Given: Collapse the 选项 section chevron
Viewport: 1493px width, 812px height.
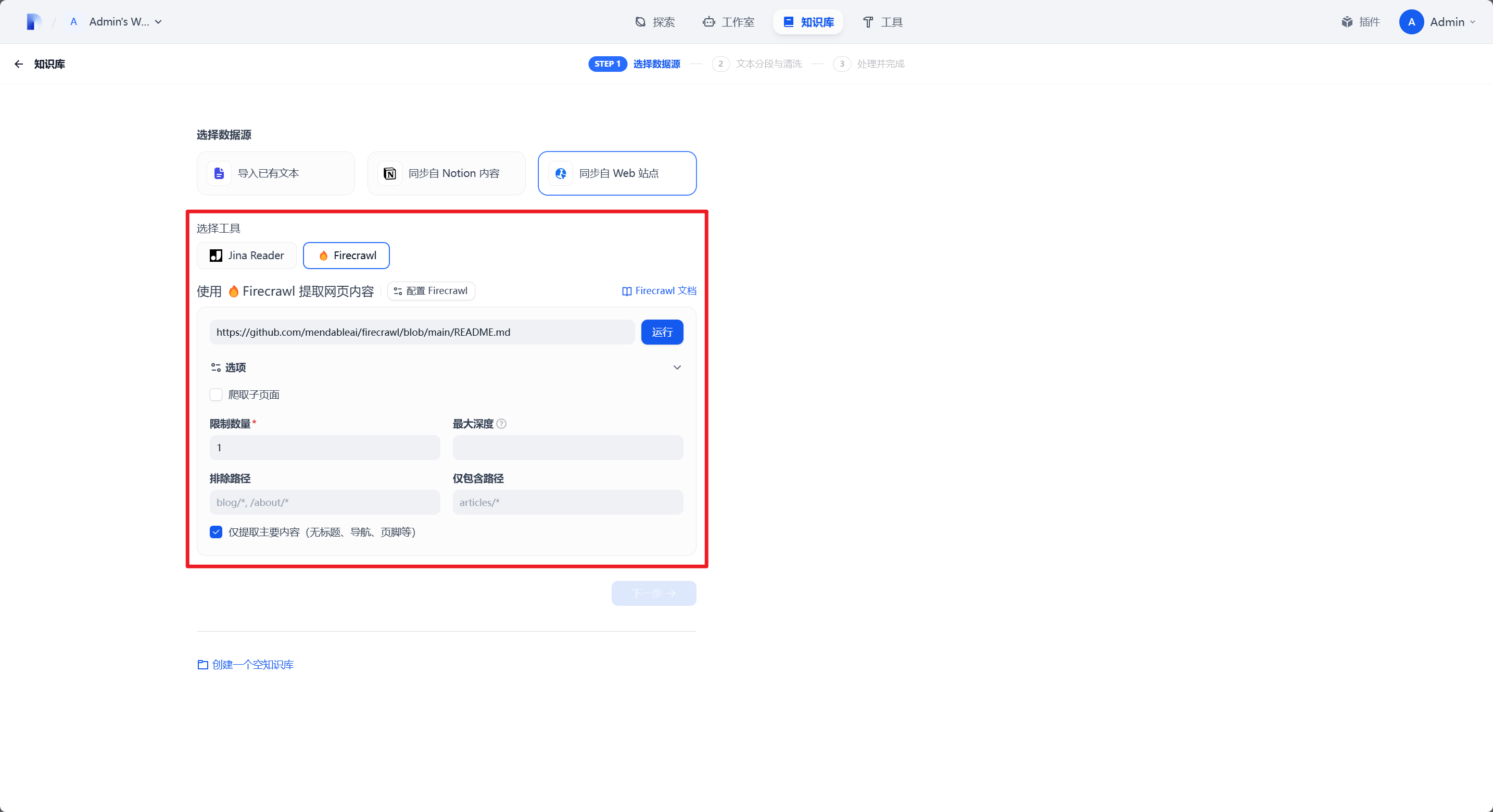Looking at the screenshot, I should [x=676, y=367].
